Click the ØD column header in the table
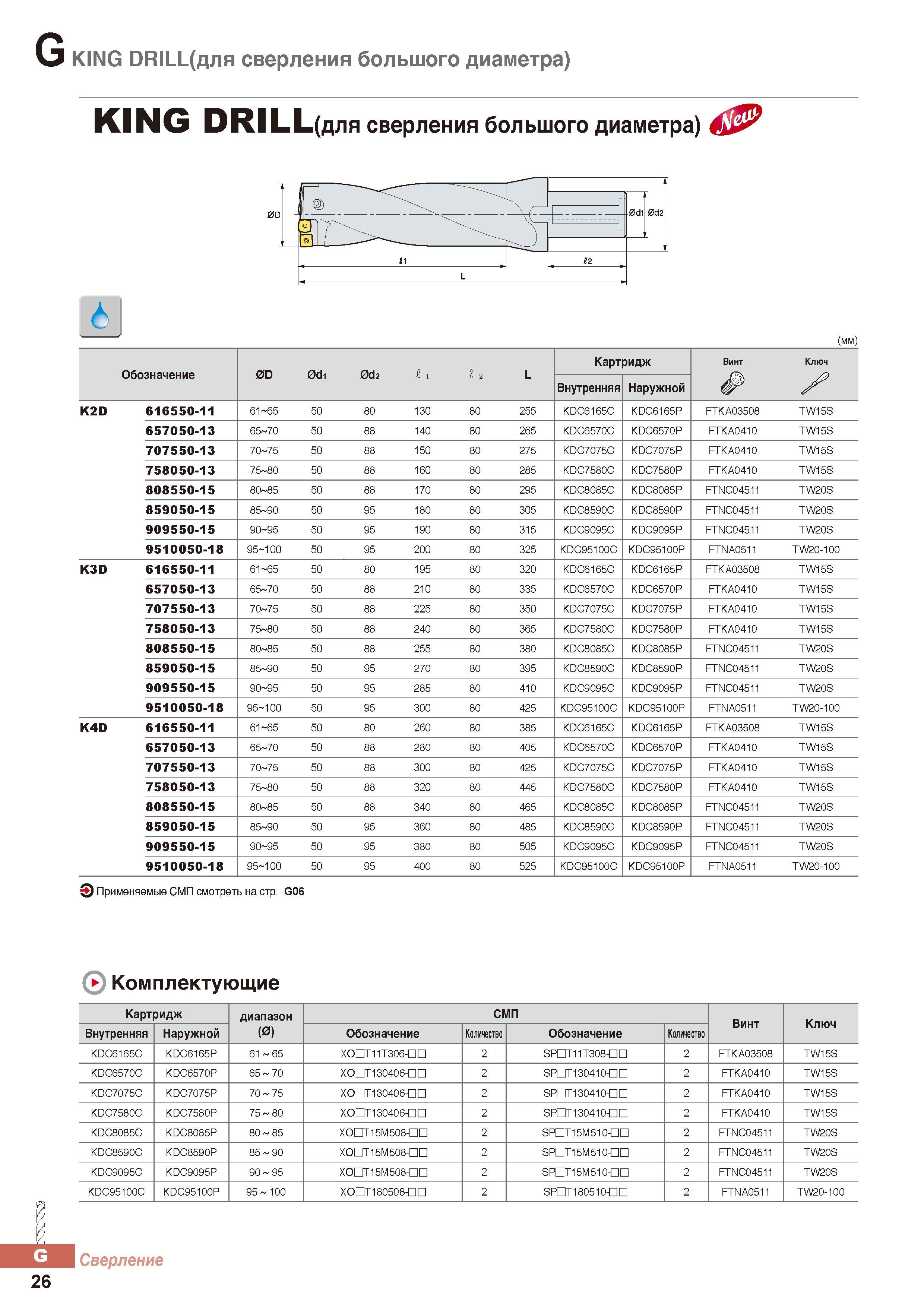This screenshot has width=924, height=1307. coord(264,374)
